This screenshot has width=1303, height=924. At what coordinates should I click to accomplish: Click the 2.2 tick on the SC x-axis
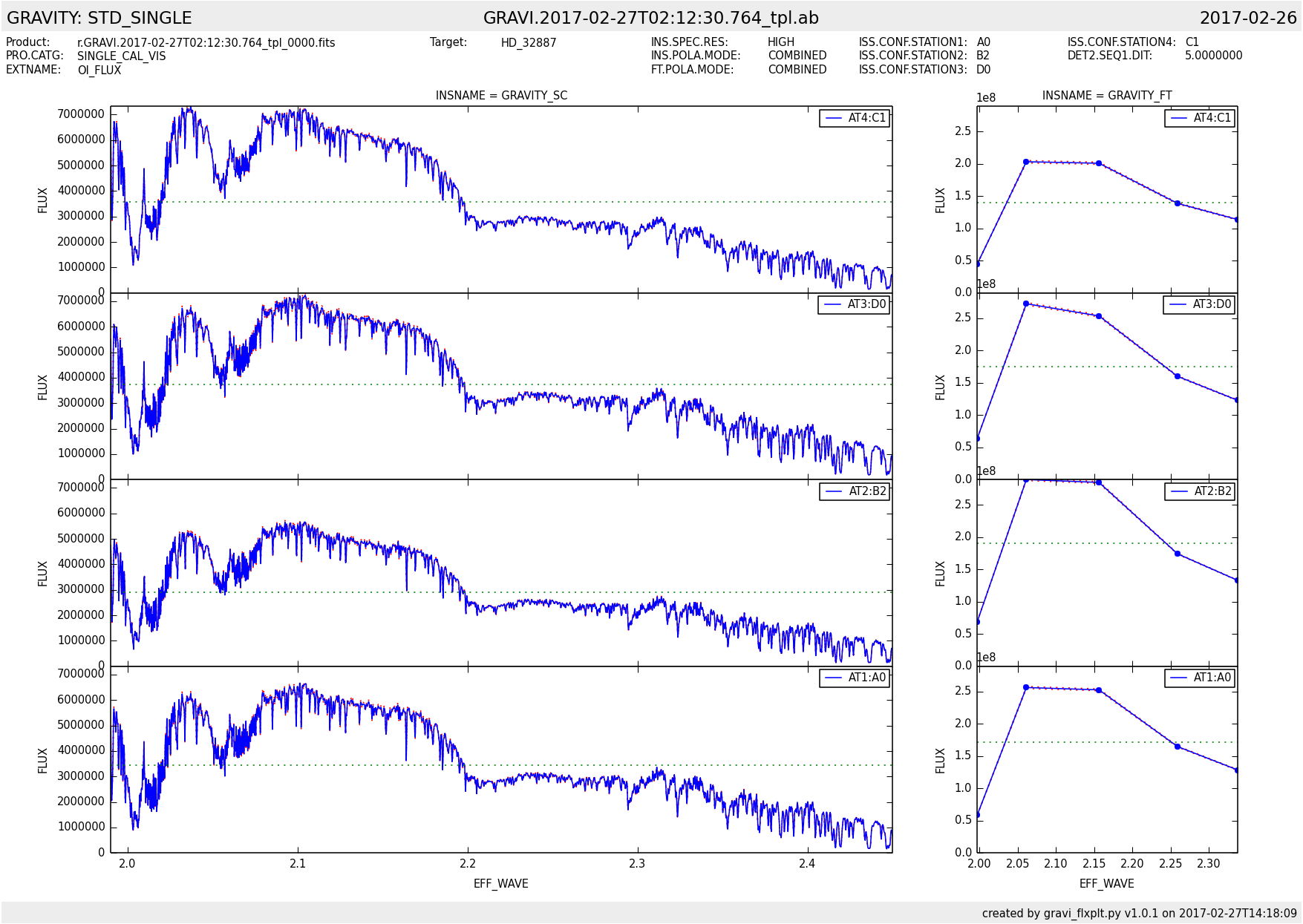468,864
